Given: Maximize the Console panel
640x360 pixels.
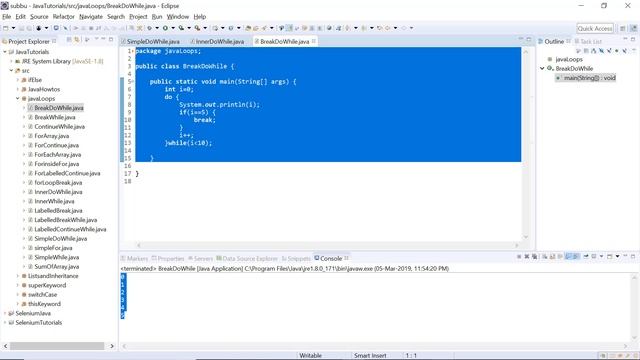Looking at the screenshot, I should (633, 256).
